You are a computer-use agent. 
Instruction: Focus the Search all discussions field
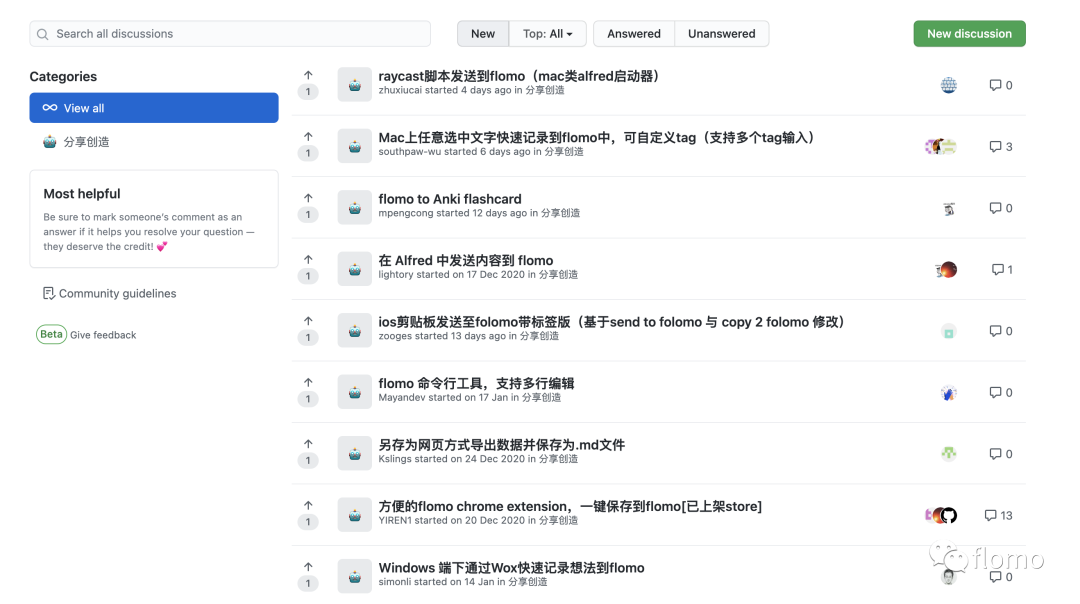coord(230,34)
